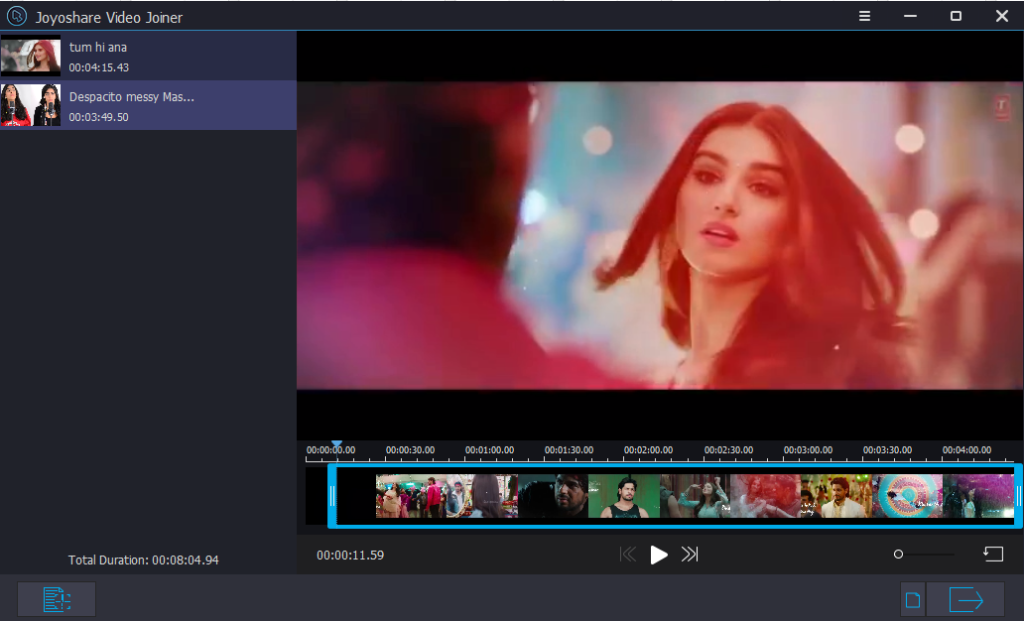Image resolution: width=1024 pixels, height=621 pixels.
Task: Click the current time 00:00:11.59 readout
Action: click(350, 555)
